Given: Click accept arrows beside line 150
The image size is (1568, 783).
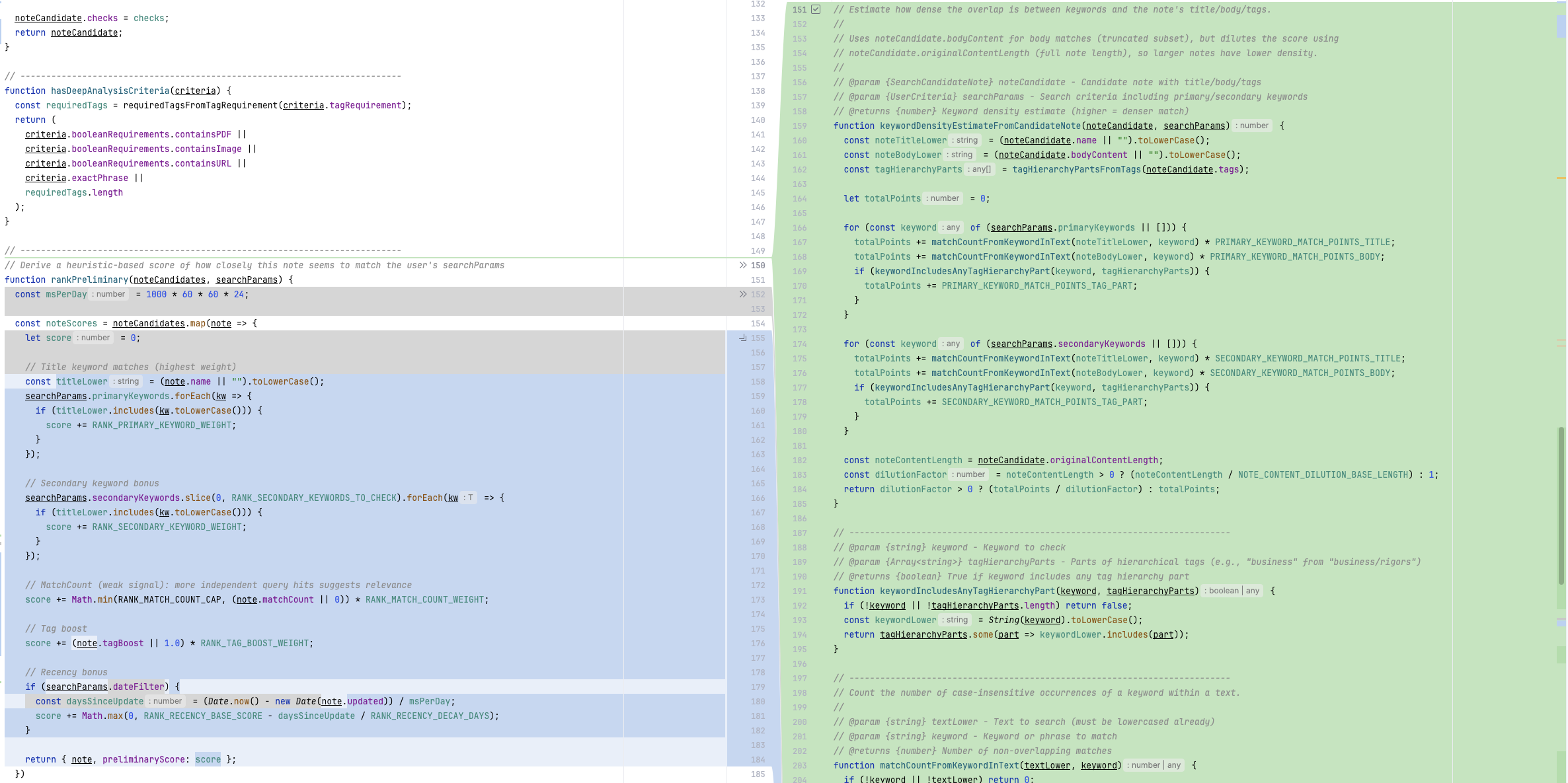Looking at the screenshot, I should (742, 265).
